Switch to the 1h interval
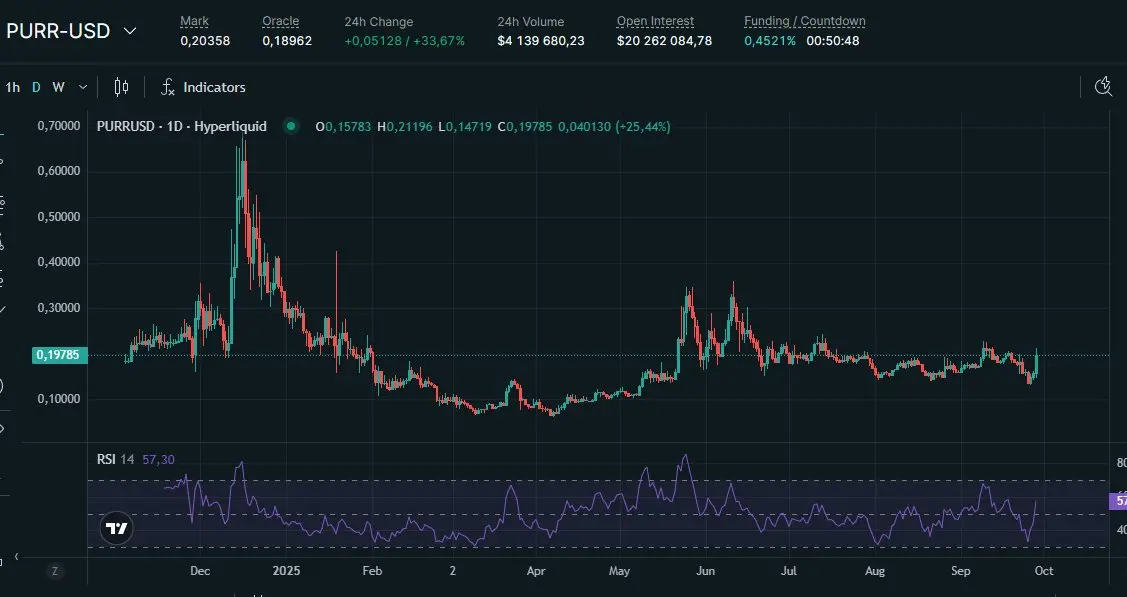The image size is (1127, 597). 12,87
